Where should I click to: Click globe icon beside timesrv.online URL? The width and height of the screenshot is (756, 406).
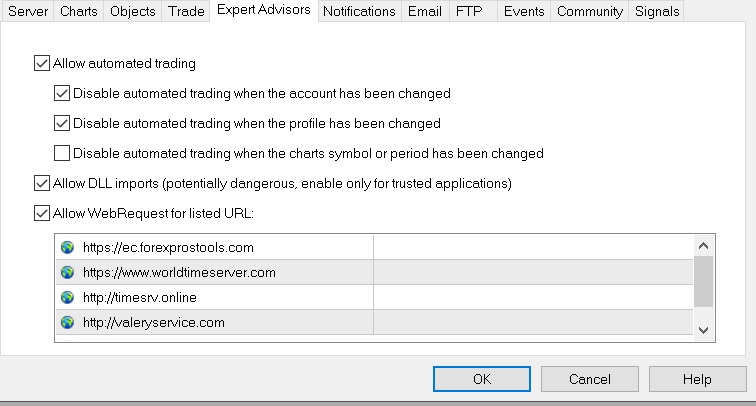click(68, 298)
